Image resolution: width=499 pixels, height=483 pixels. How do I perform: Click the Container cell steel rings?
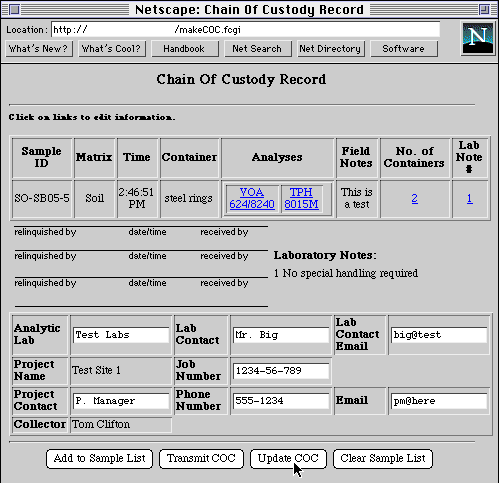[x=189, y=199]
